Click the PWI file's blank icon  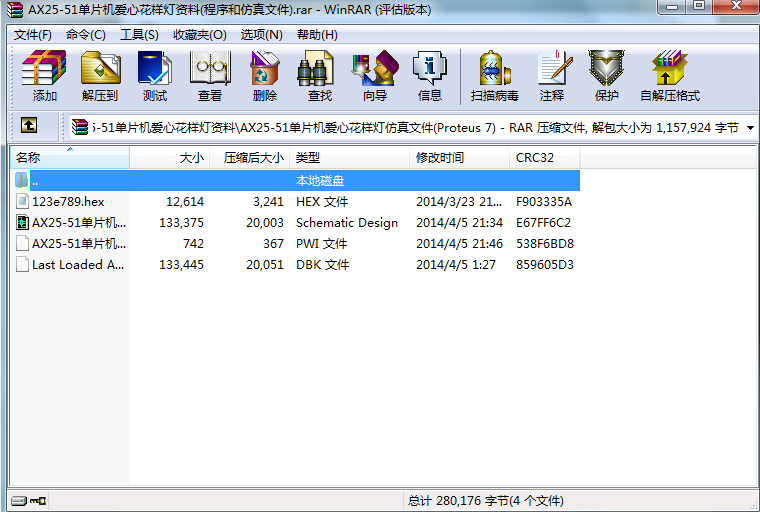point(22,243)
